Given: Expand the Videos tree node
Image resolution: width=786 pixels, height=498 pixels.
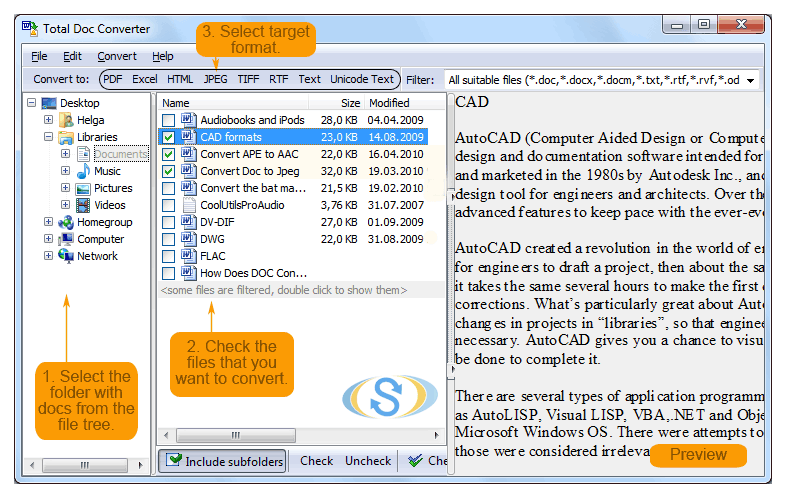Looking at the screenshot, I should (66, 205).
